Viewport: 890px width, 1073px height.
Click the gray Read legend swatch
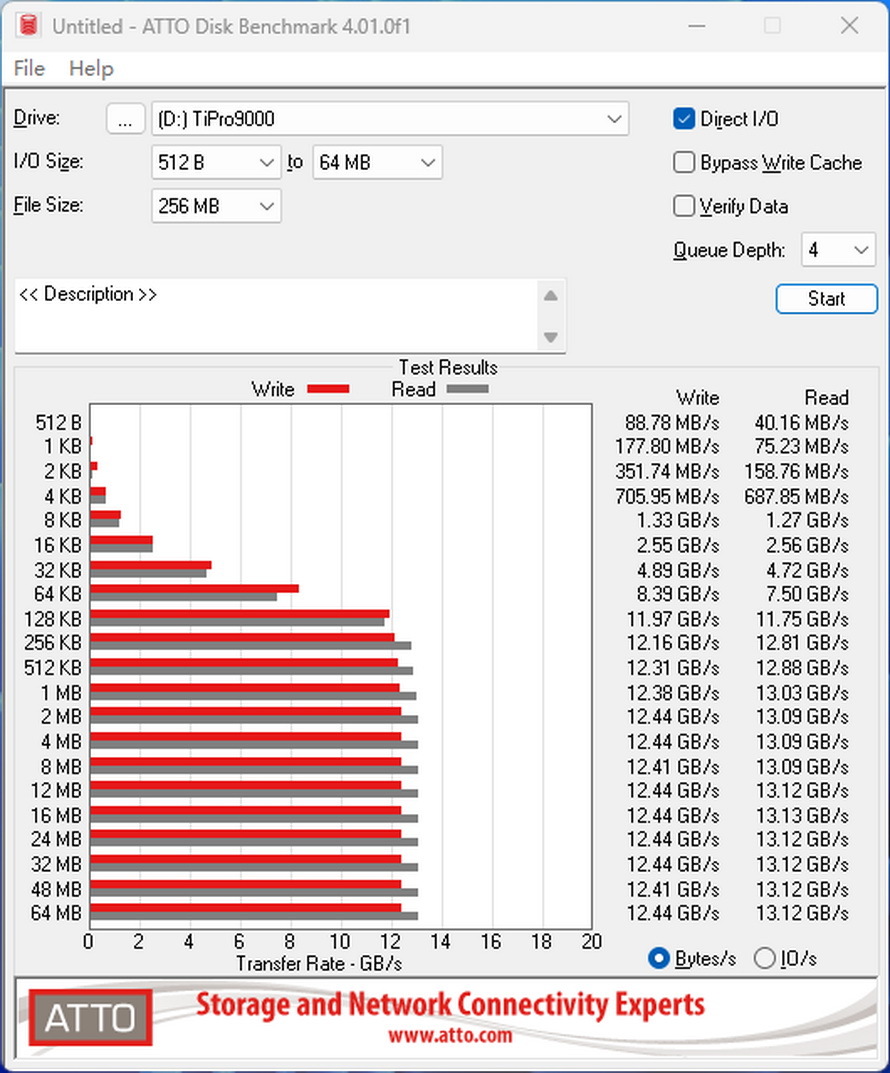pos(467,389)
